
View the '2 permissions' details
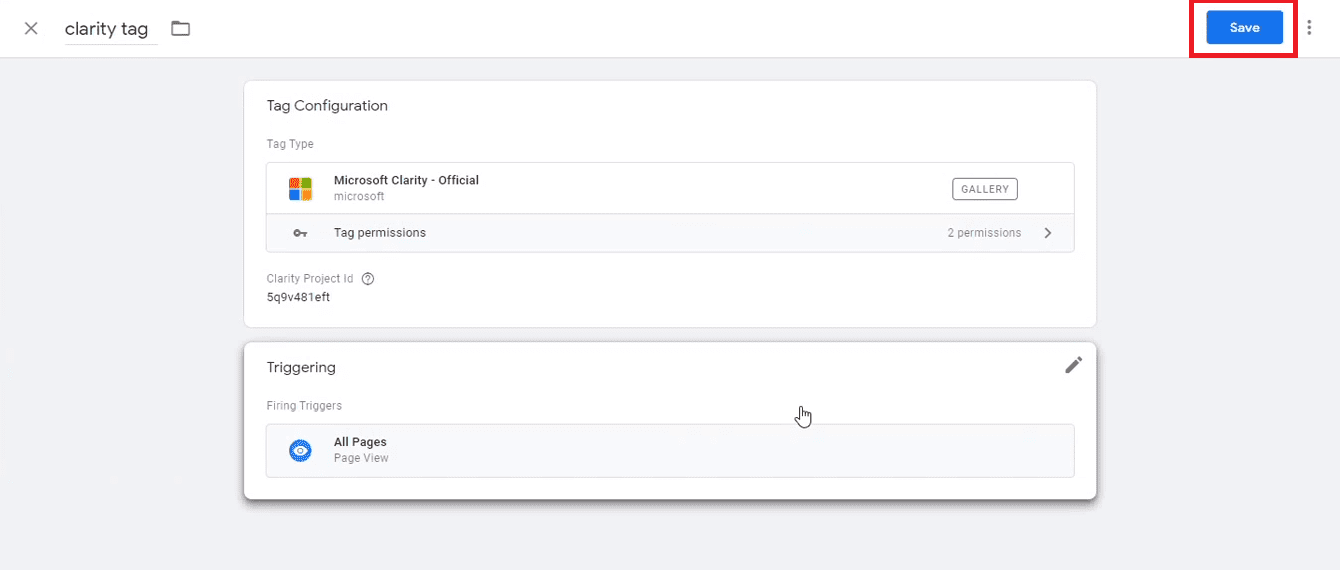point(984,233)
